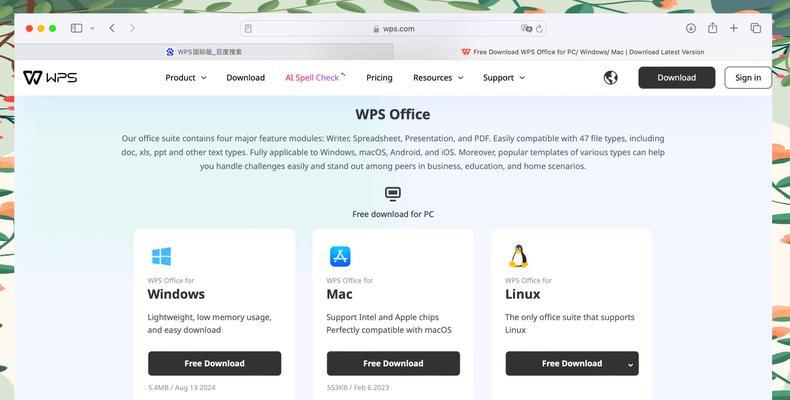Click the Windows logo icon
The width and height of the screenshot is (790, 400).
[x=161, y=256]
